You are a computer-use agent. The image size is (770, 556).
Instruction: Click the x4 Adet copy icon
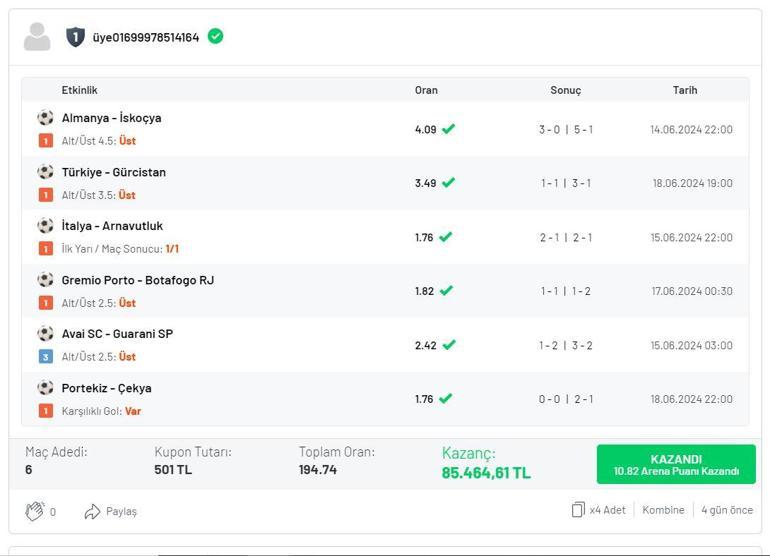[578, 510]
